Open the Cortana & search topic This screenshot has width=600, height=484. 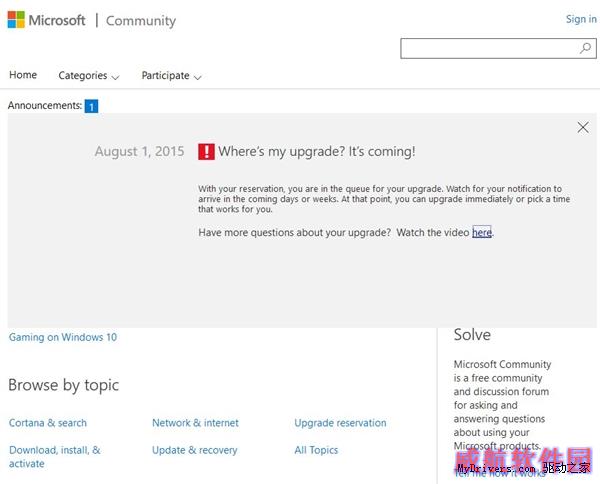[48, 423]
